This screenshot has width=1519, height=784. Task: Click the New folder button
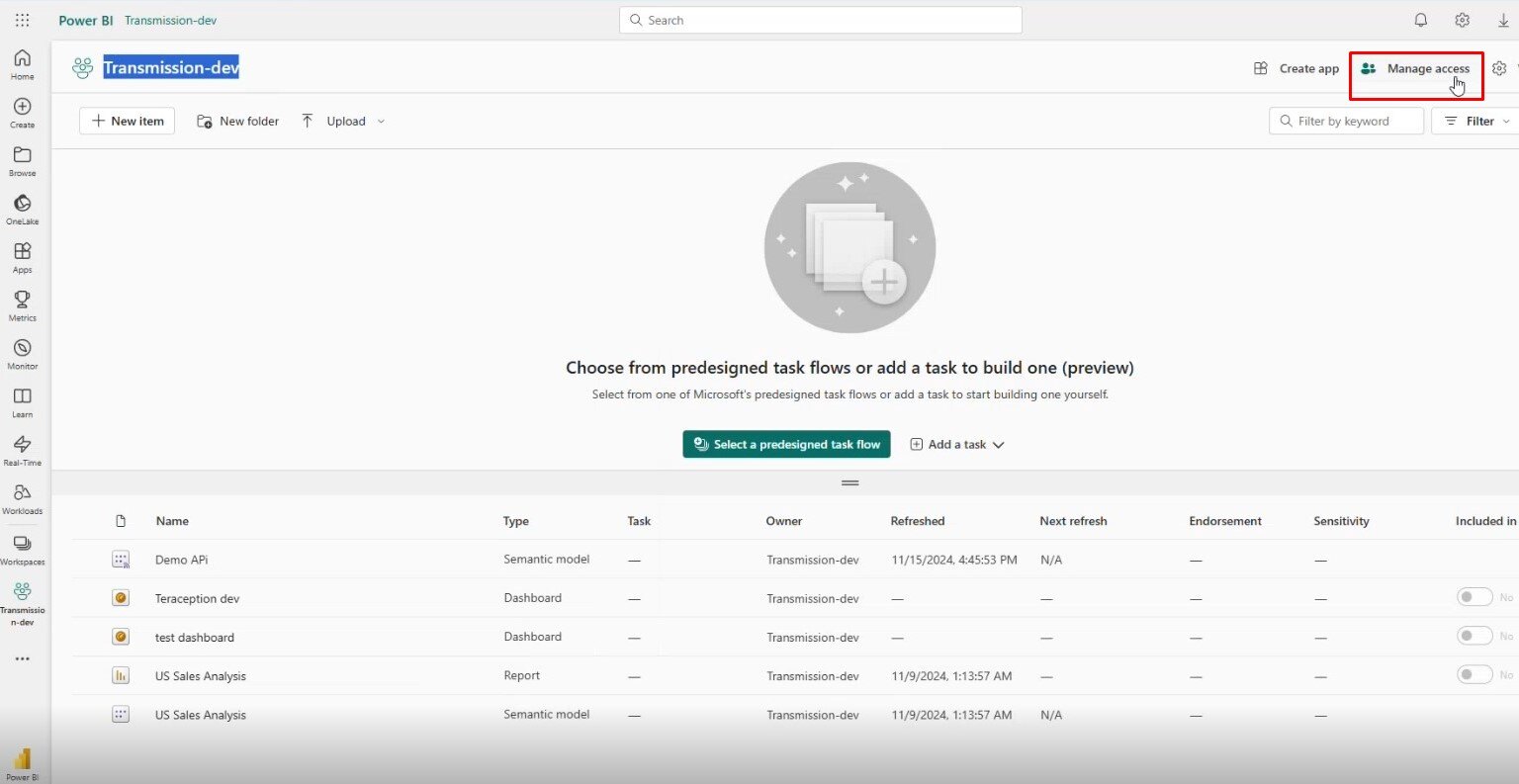(x=237, y=122)
